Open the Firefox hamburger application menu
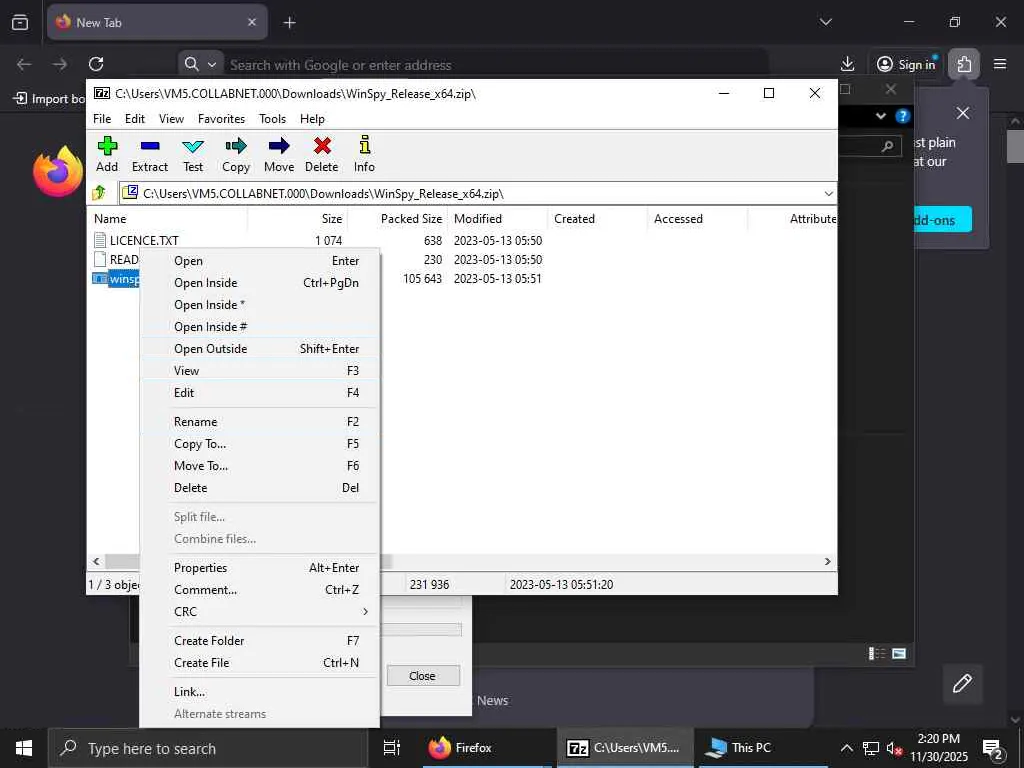The image size is (1024, 768). (x=1000, y=64)
